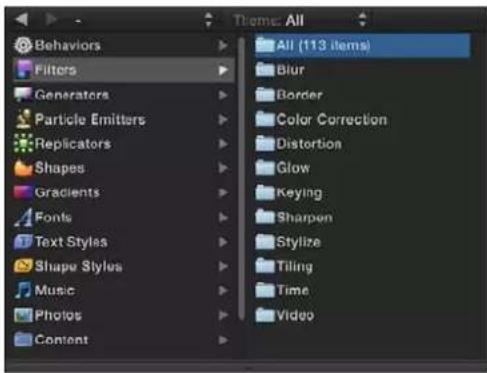Click the Generators icon
487x373 pixels.
tap(23, 95)
